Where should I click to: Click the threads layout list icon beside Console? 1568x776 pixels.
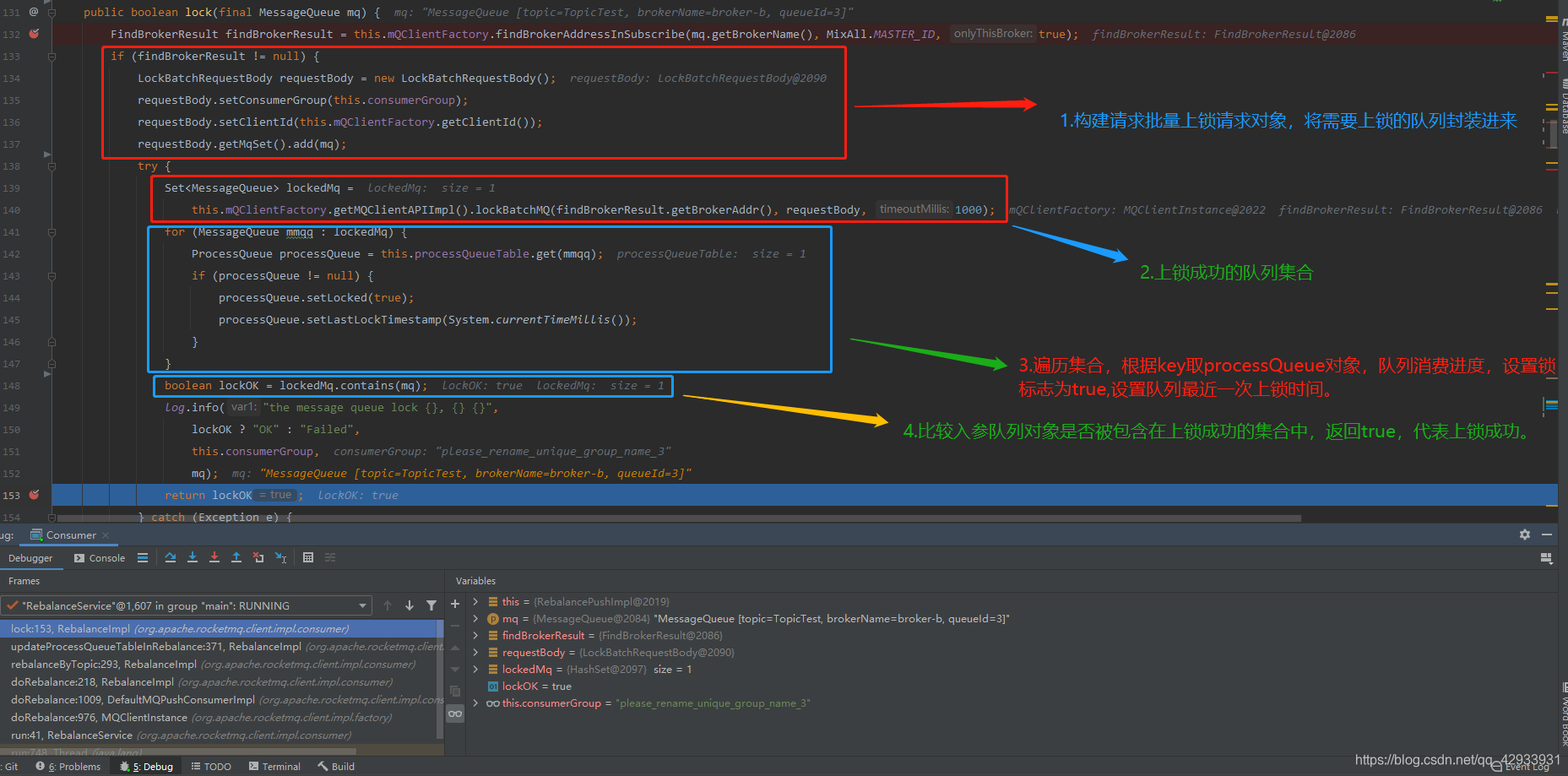click(x=143, y=557)
